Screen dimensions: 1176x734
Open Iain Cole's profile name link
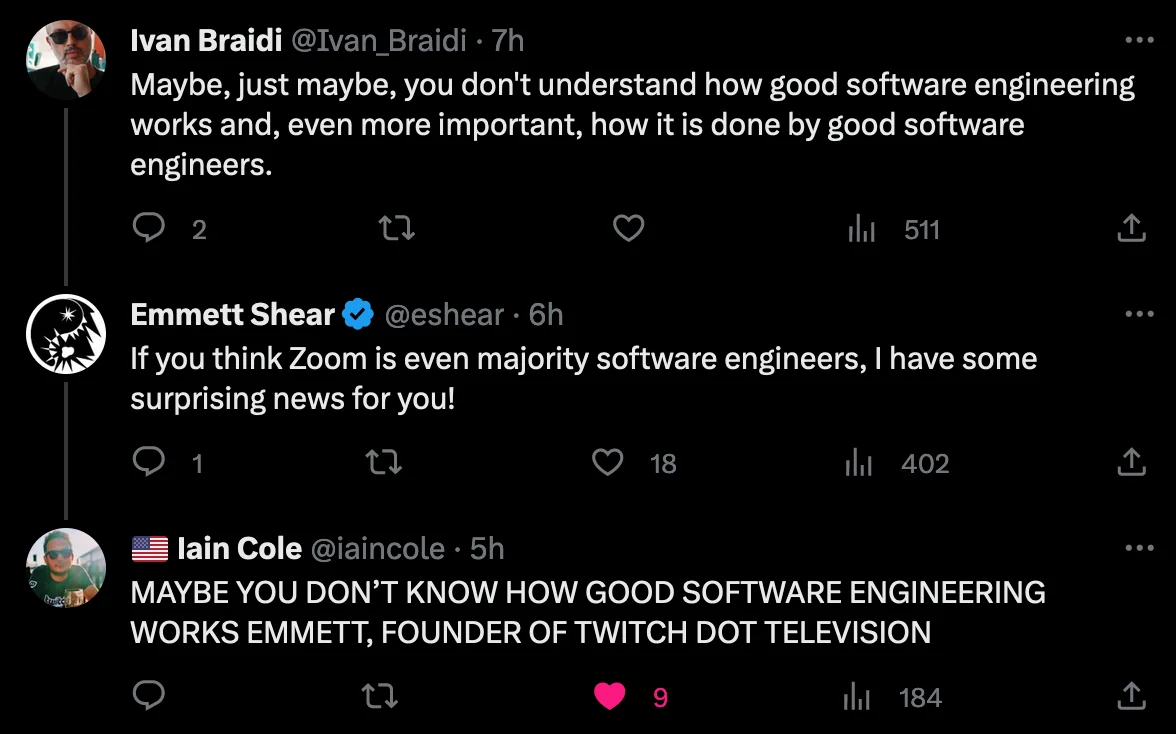pos(239,549)
